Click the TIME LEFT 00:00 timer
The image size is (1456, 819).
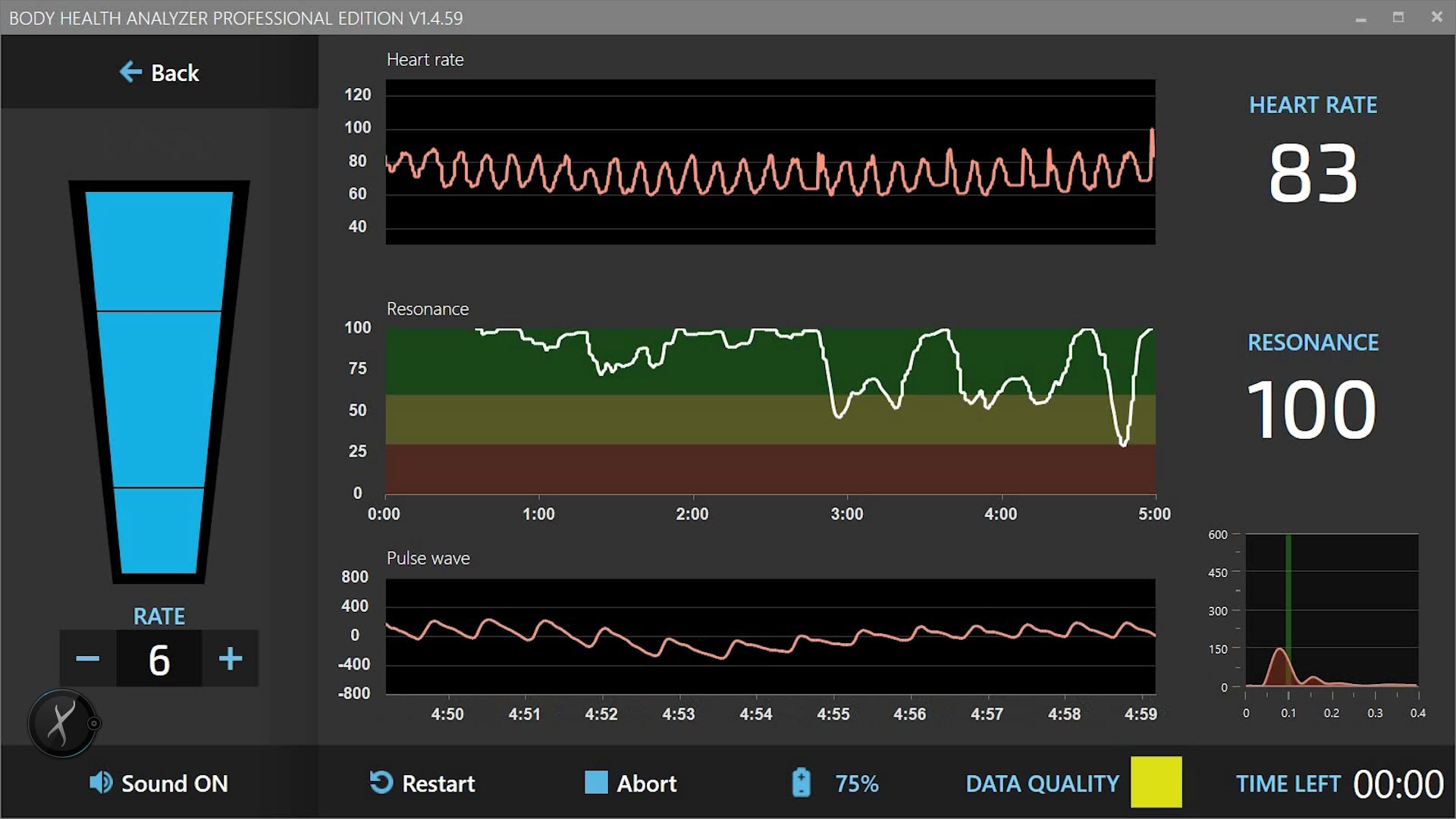(1340, 784)
